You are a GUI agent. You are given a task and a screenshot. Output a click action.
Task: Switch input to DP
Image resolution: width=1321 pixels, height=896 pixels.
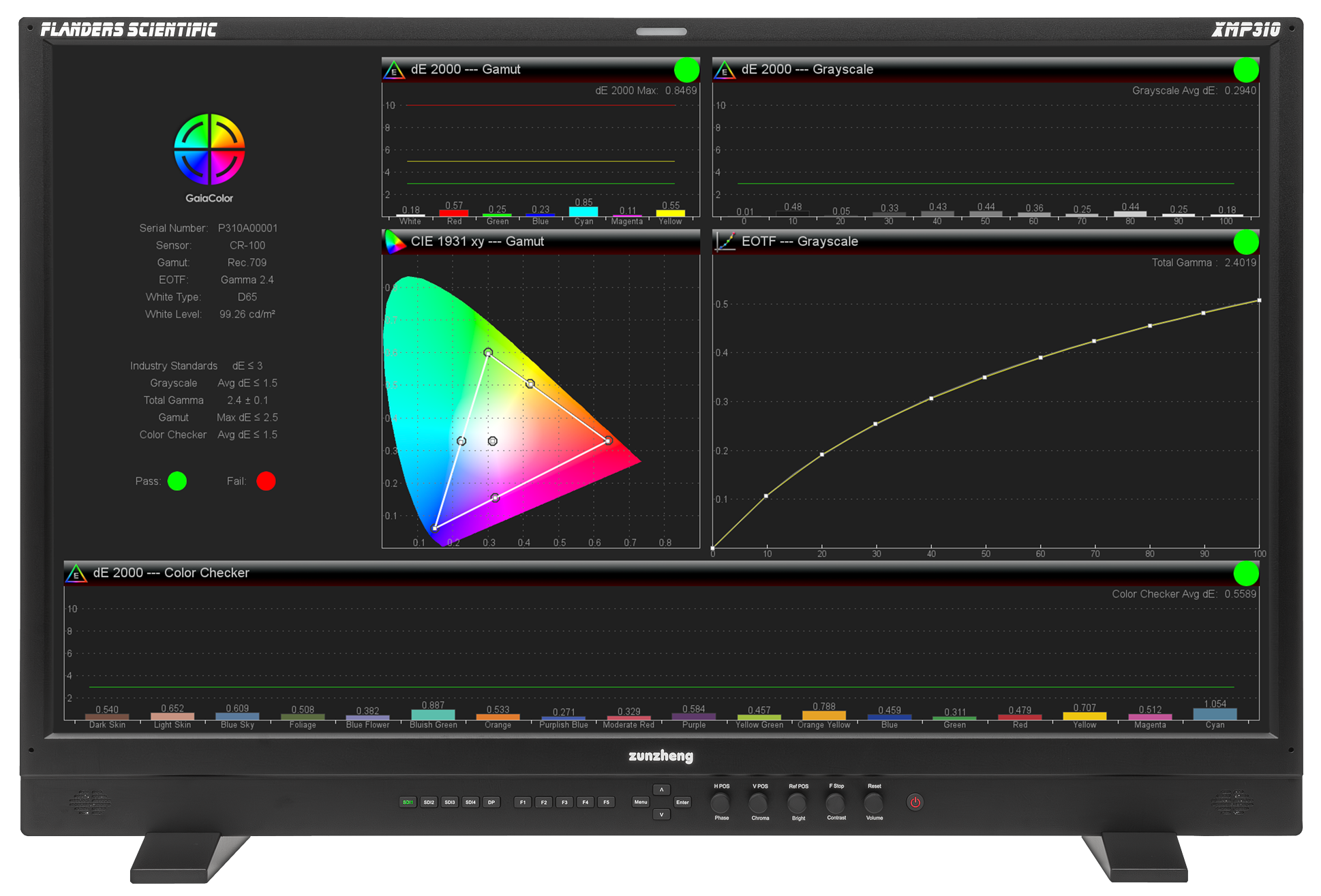[491, 802]
